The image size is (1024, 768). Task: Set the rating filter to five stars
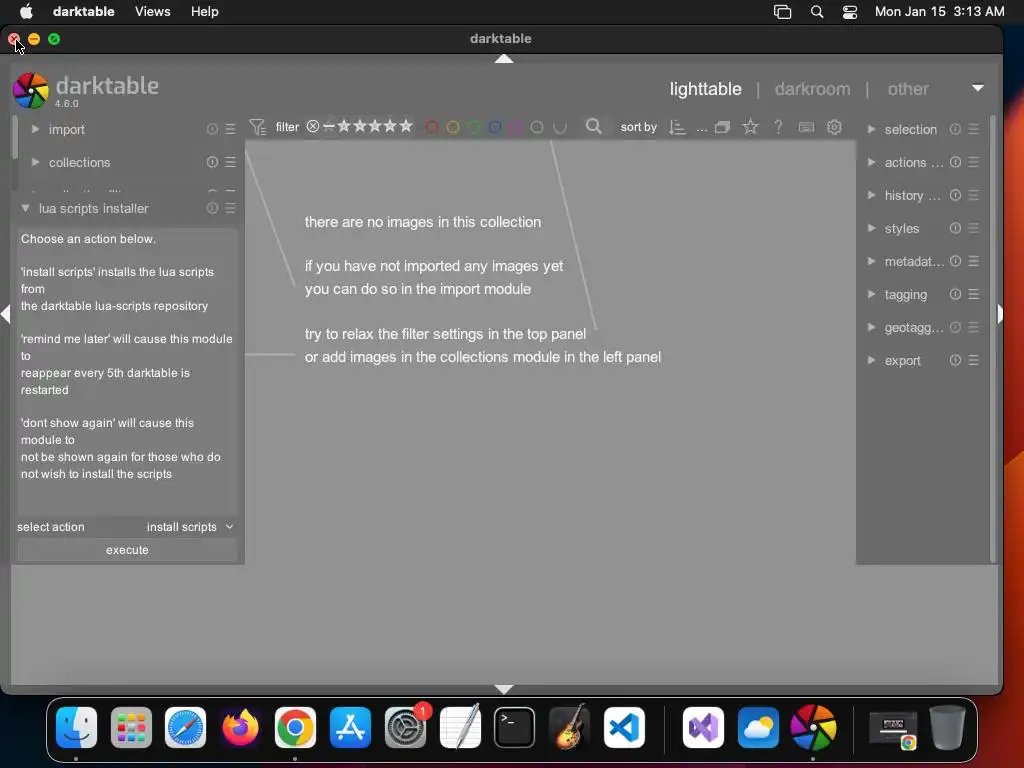point(406,126)
